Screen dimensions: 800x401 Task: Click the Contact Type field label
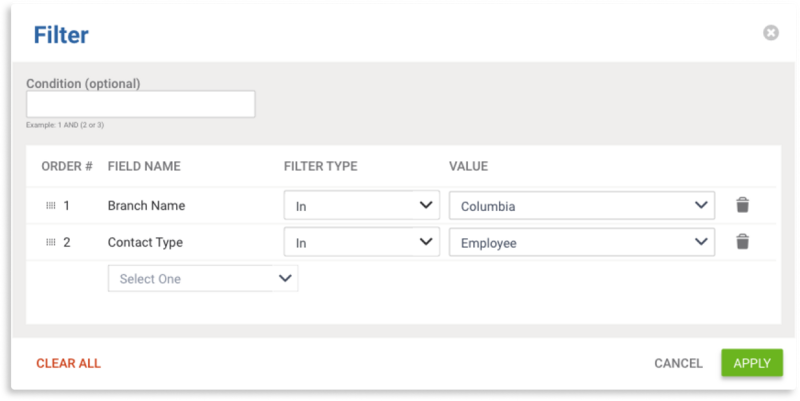(145, 242)
